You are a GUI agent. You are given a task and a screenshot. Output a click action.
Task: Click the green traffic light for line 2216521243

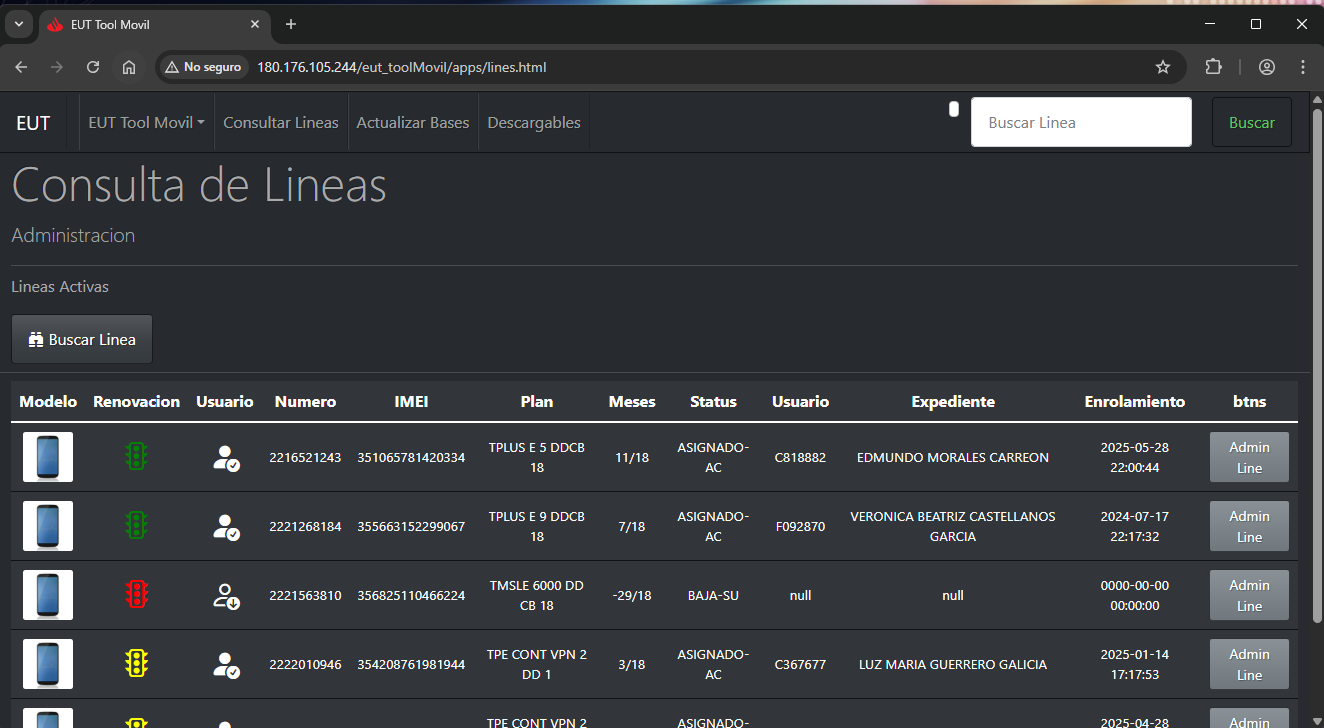136,457
